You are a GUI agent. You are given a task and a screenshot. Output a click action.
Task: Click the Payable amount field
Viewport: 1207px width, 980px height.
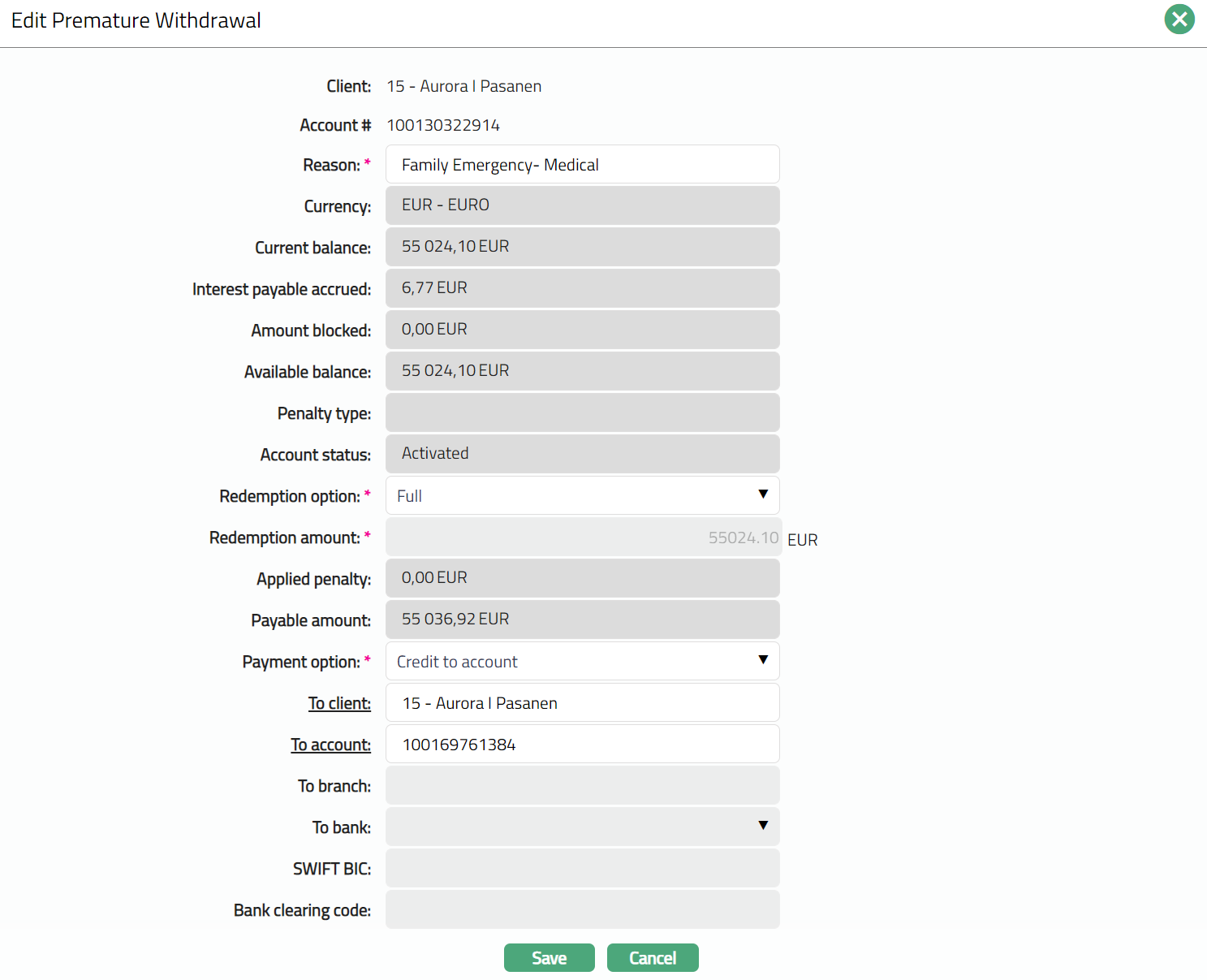pos(582,620)
